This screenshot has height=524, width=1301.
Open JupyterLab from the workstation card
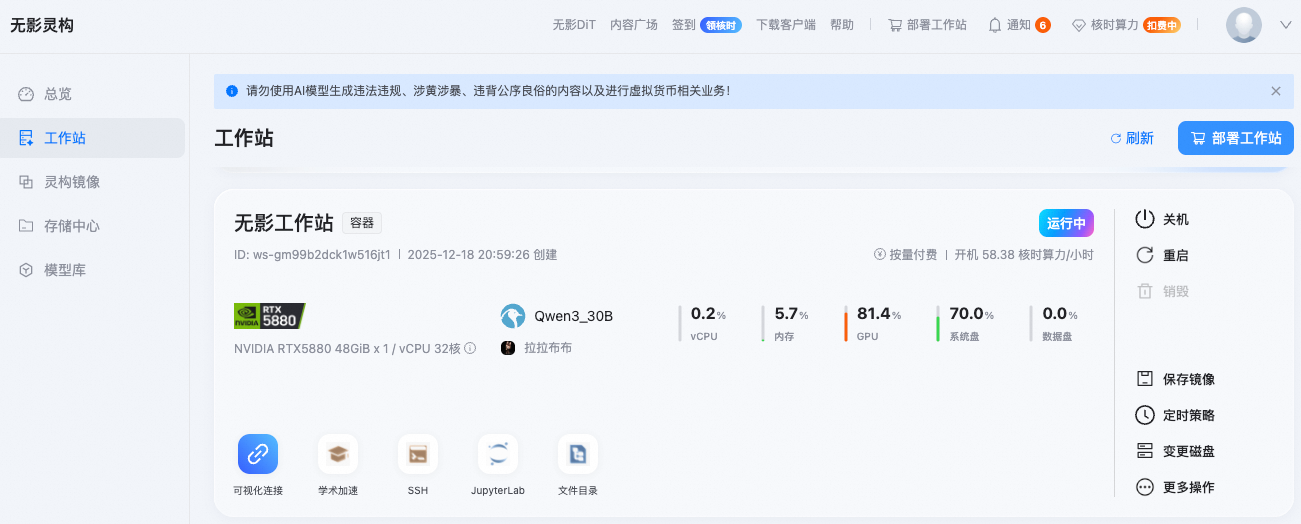(x=498, y=454)
